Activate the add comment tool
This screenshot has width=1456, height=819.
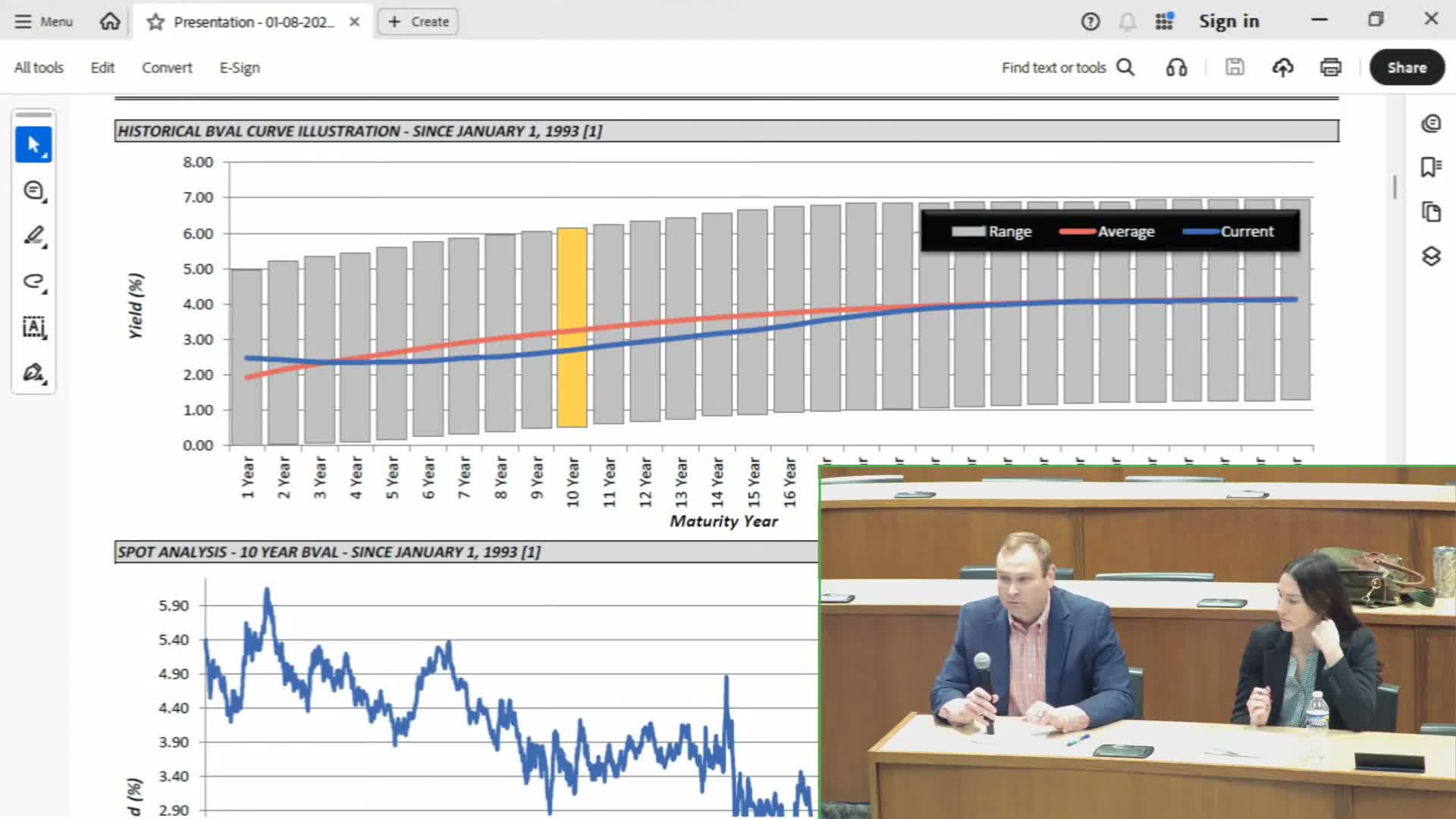pos(33,190)
